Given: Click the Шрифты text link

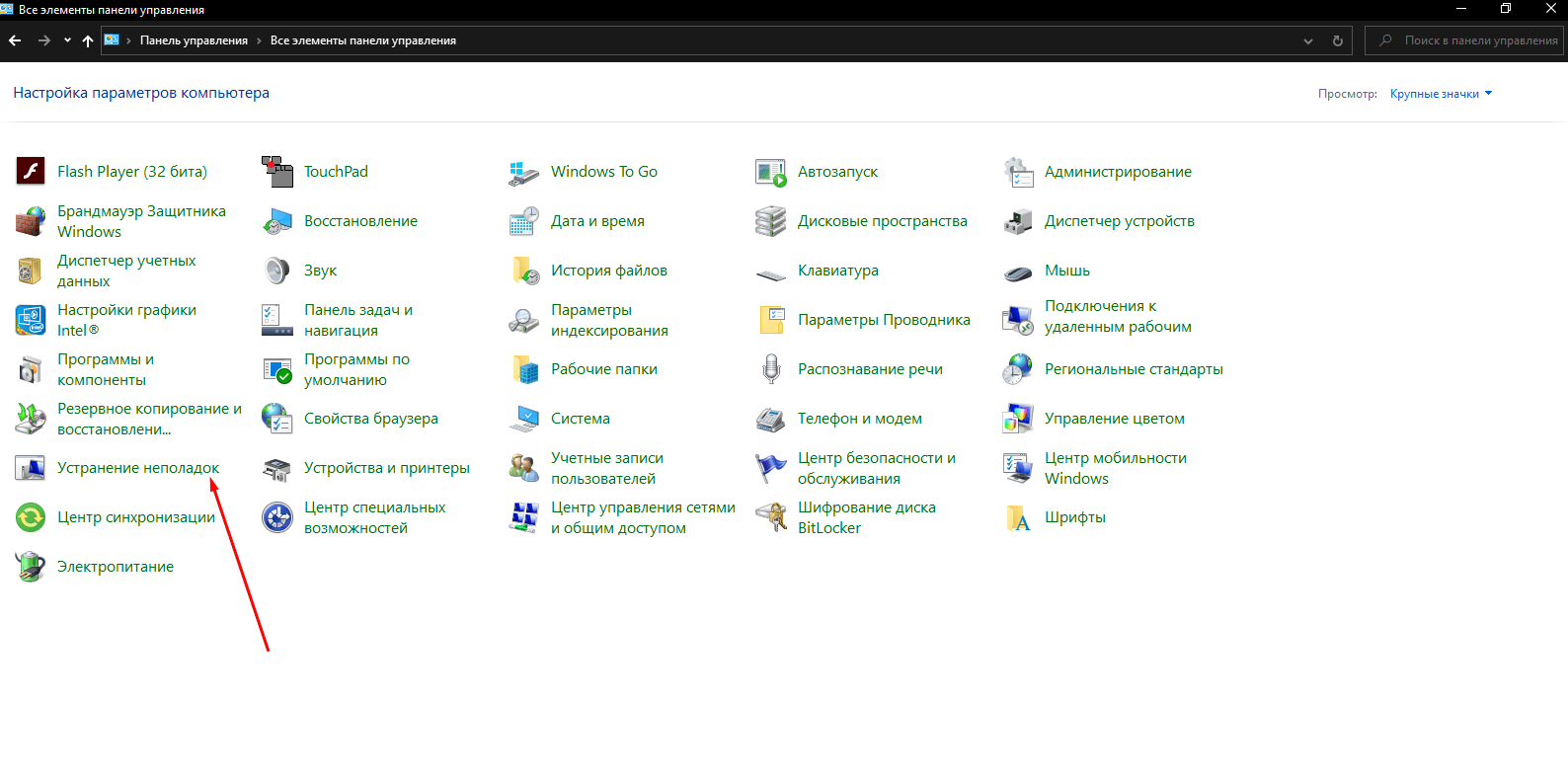Looking at the screenshot, I should tap(1075, 517).
